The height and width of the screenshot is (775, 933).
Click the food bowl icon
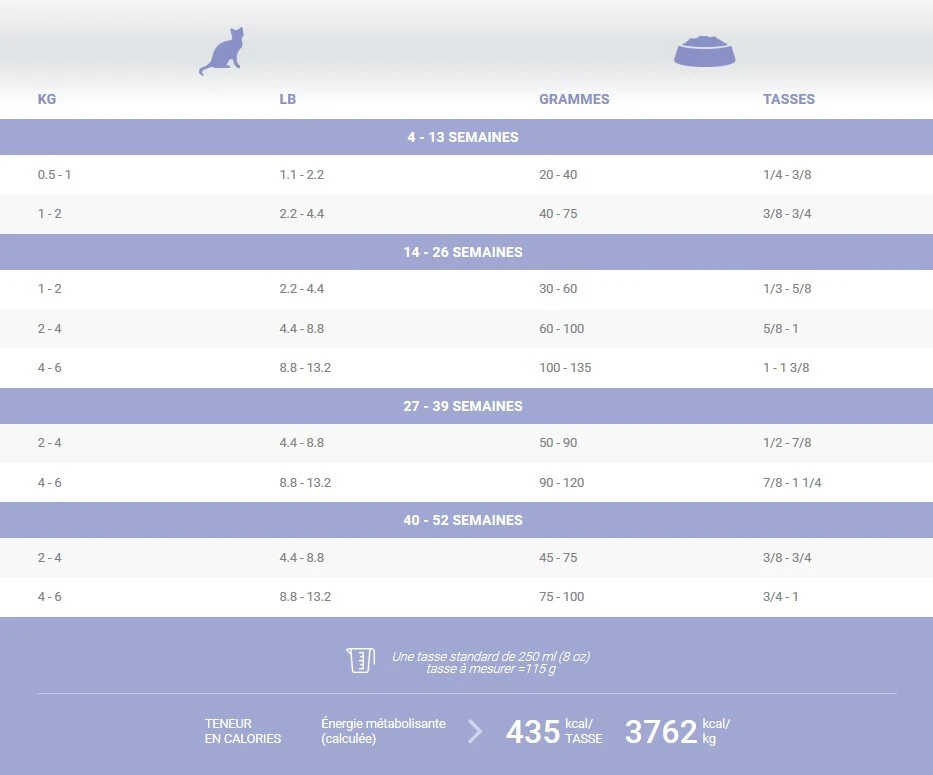tap(704, 51)
